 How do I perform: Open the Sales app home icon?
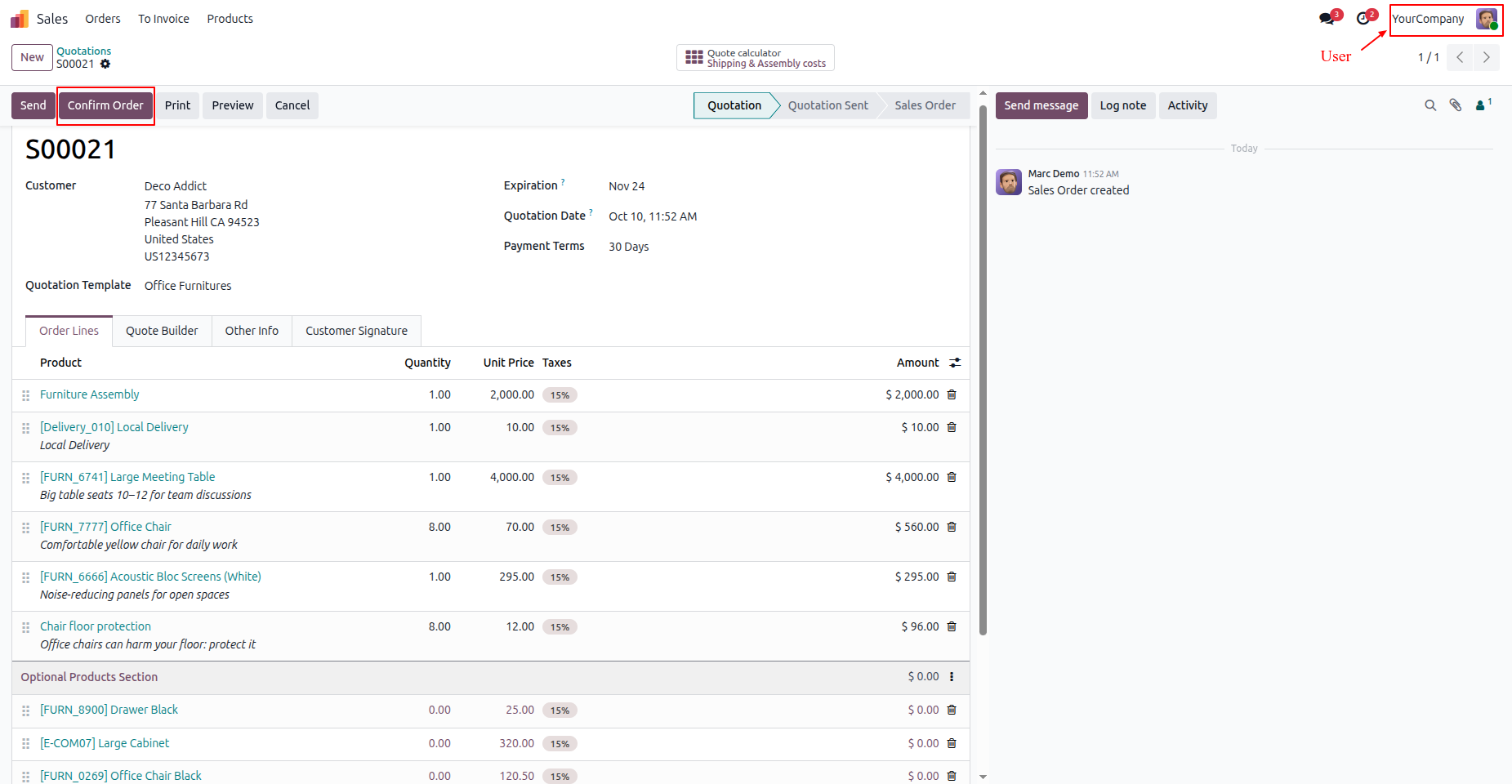point(20,19)
